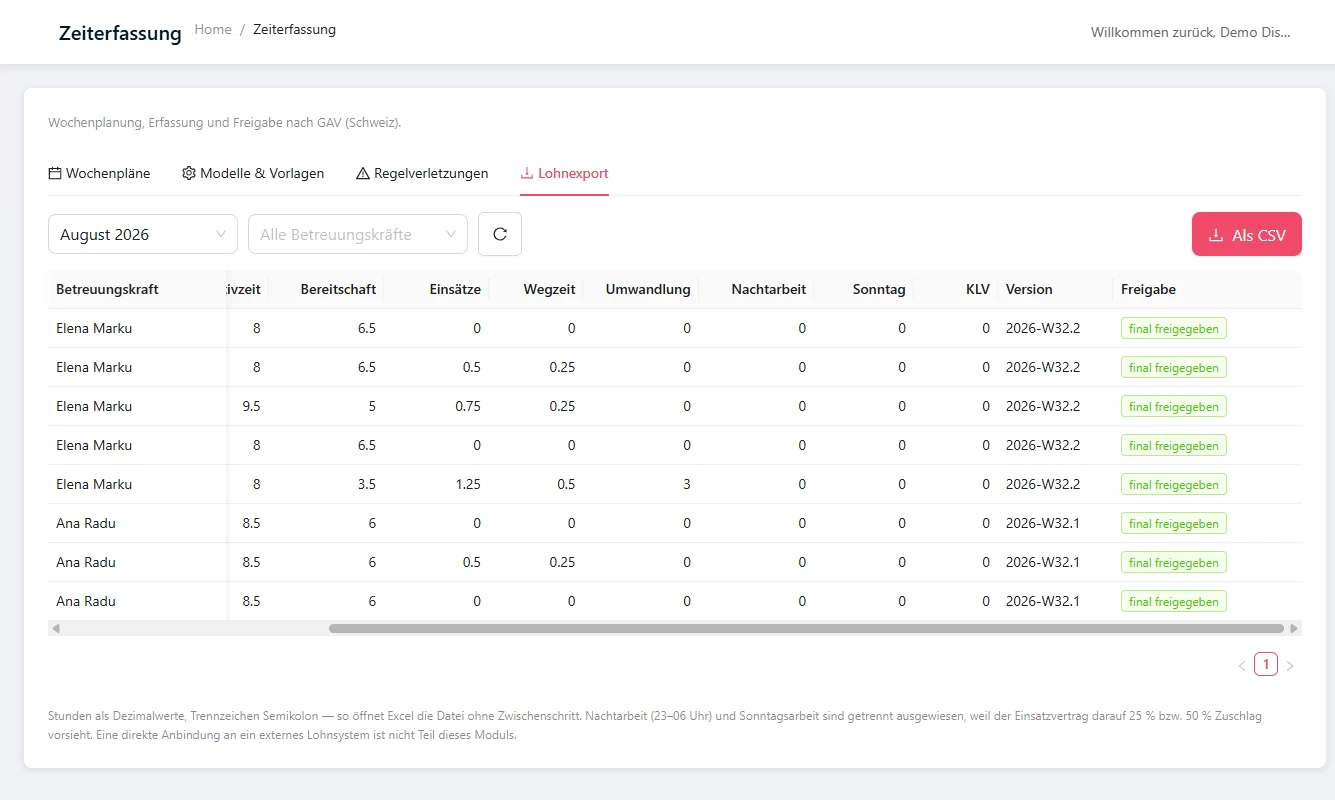Screen dimensions: 1335x800
Task: Go to next page with the right chevron
Action: coord(1290,665)
